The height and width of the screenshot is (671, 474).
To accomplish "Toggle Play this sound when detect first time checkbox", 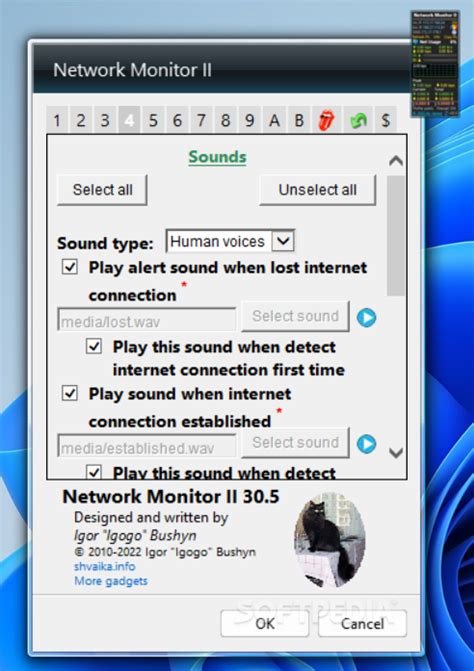I will [94, 346].
